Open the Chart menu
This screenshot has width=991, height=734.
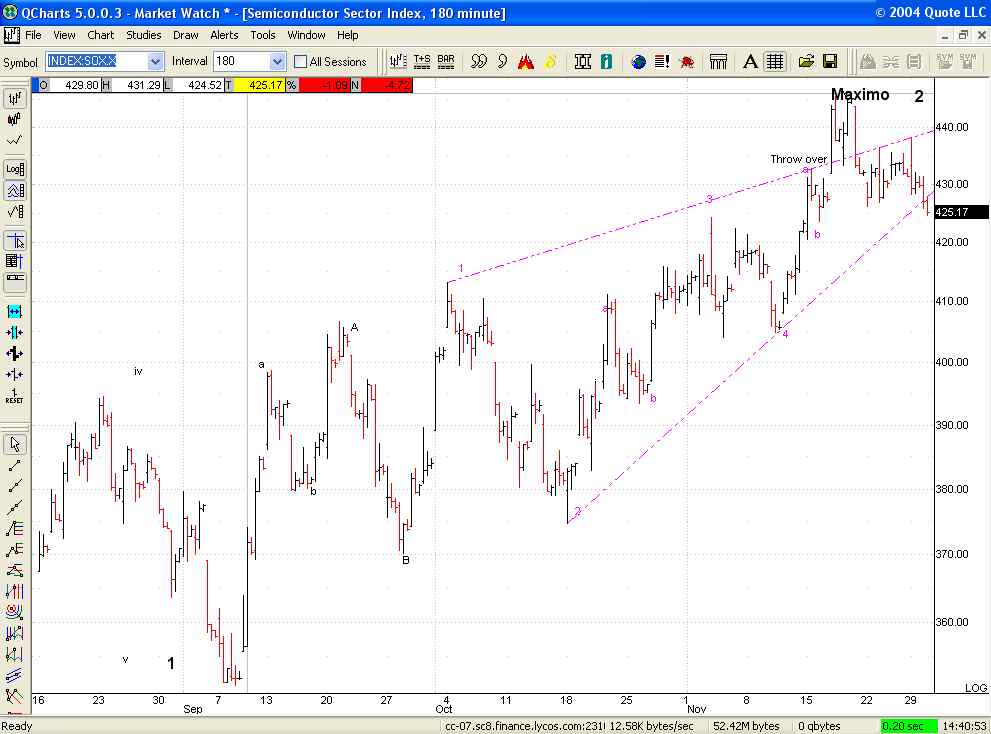click(x=100, y=35)
